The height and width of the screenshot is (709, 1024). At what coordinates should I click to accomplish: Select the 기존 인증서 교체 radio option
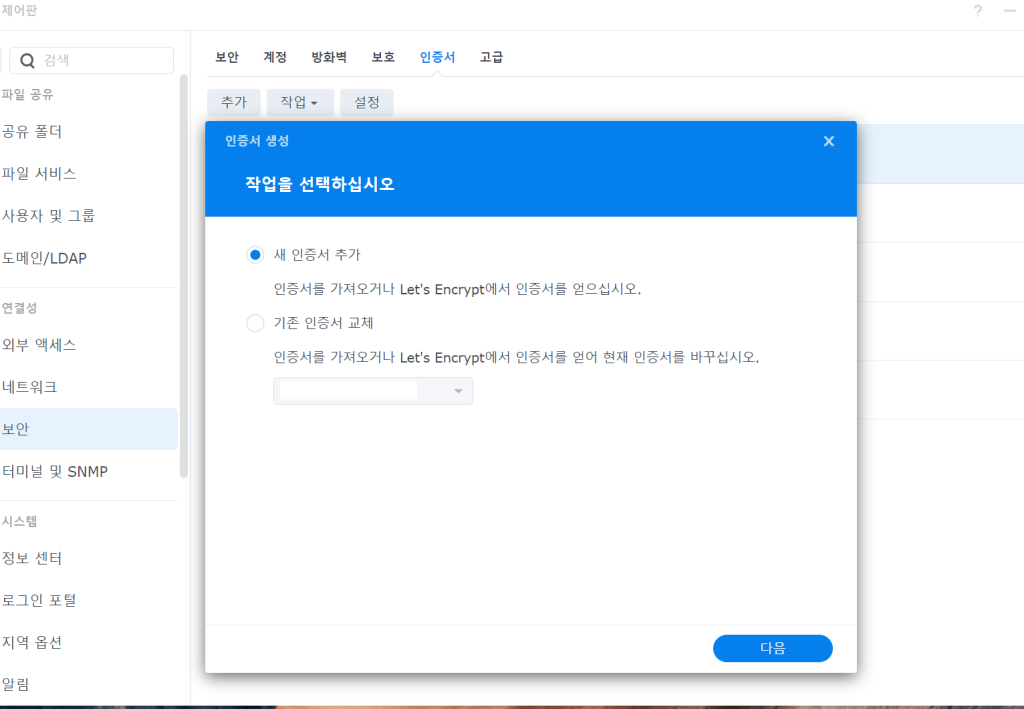pos(255,323)
